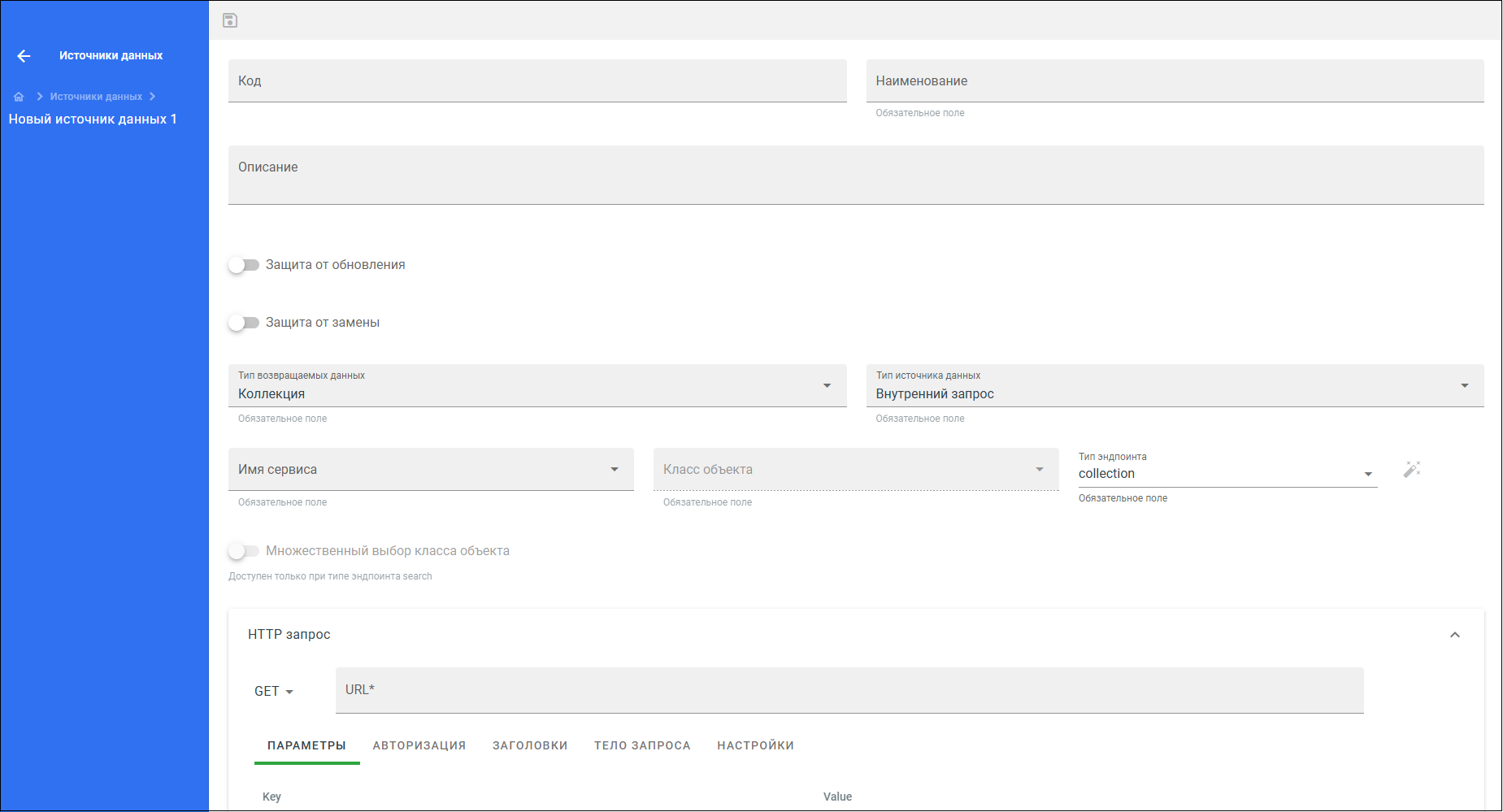The height and width of the screenshot is (812, 1503).
Task: Click the save disk icon
Action: tap(230, 20)
